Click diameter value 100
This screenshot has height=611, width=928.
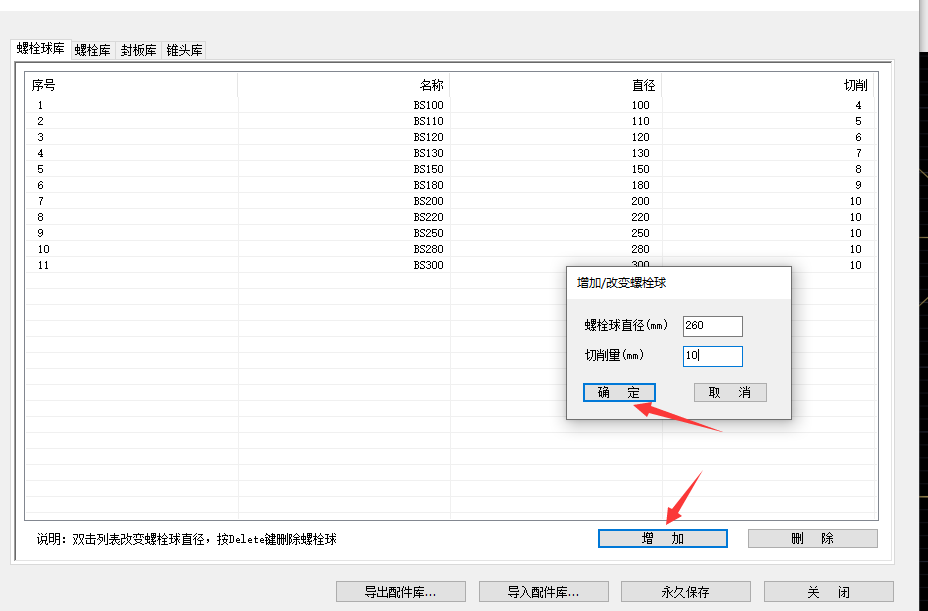tap(640, 105)
